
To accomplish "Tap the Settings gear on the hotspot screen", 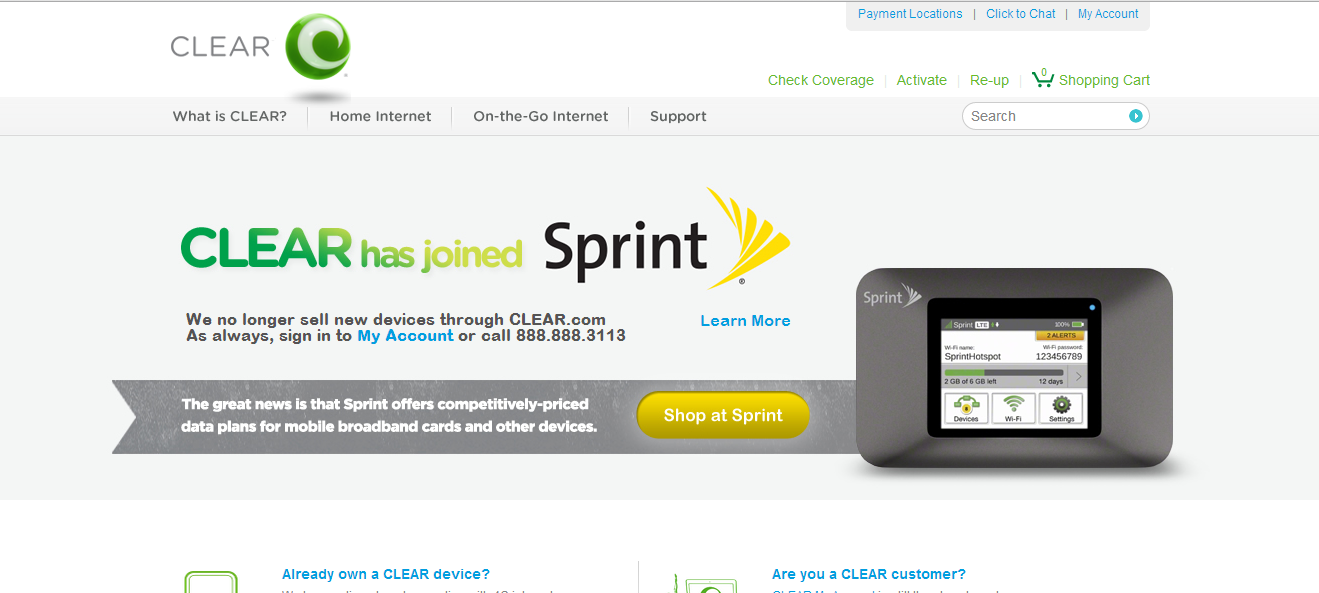I will [x=1061, y=408].
